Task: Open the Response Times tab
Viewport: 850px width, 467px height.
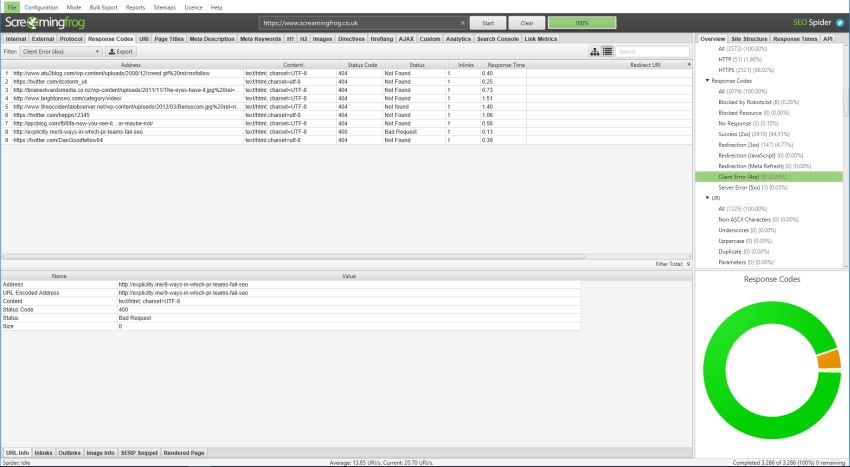Action: (x=795, y=39)
